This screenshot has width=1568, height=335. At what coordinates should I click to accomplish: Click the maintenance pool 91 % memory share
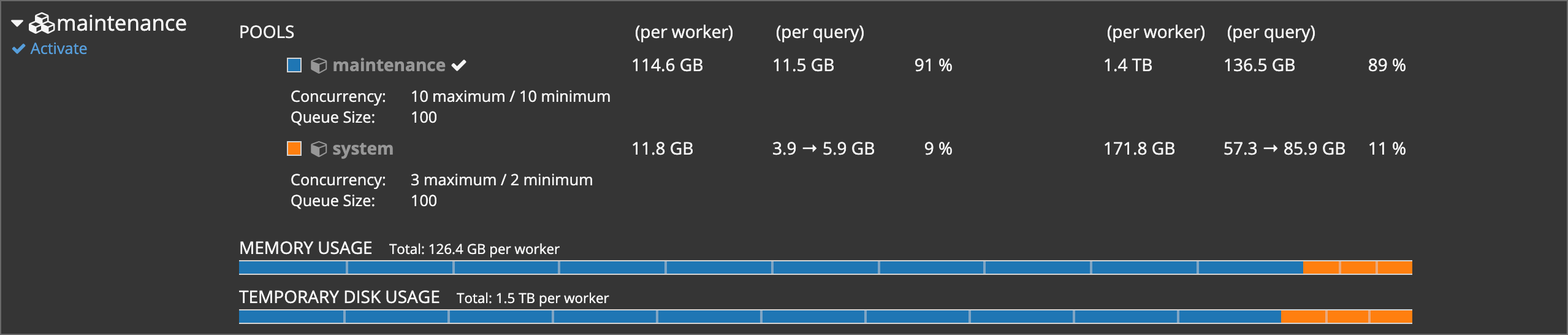(933, 66)
